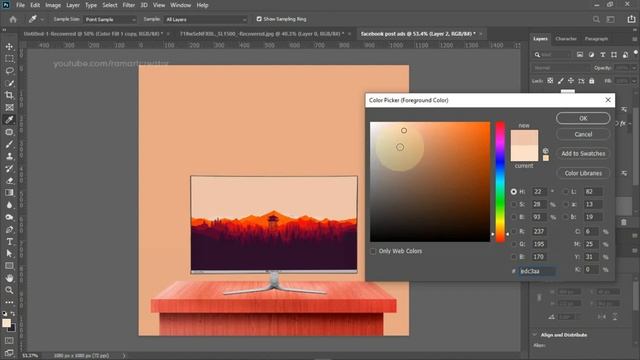
Task: Close the Color Picker dialog
Action: pos(608,100)
